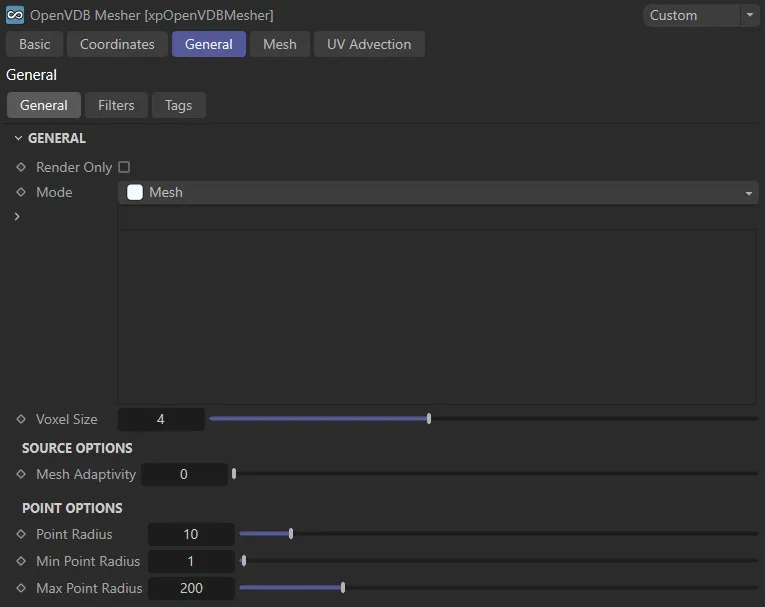Click the Point Radius value field

191,534
